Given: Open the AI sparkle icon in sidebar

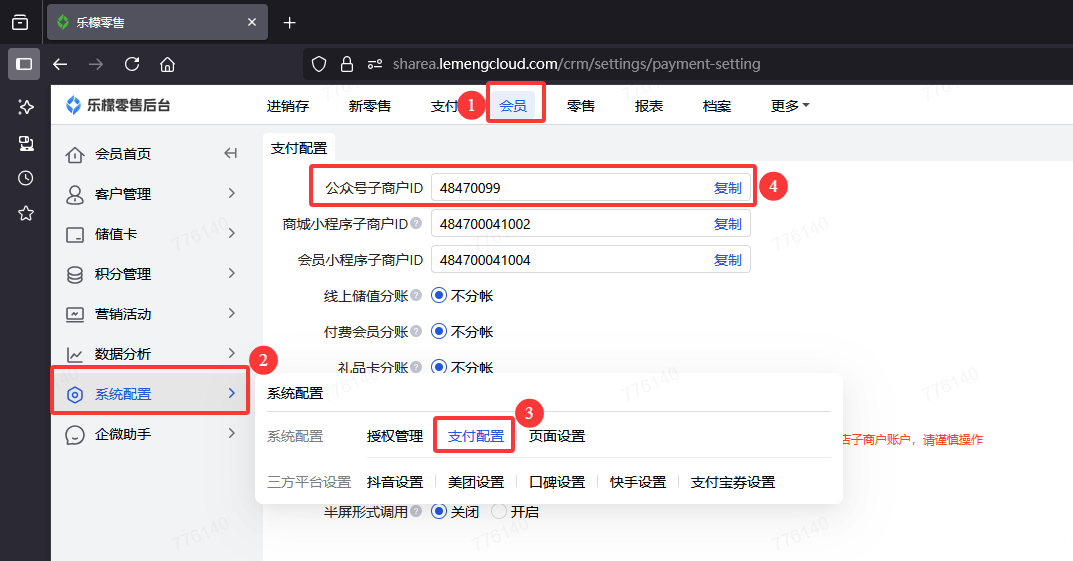Looking at the screenshot, I should click(25, 107).
